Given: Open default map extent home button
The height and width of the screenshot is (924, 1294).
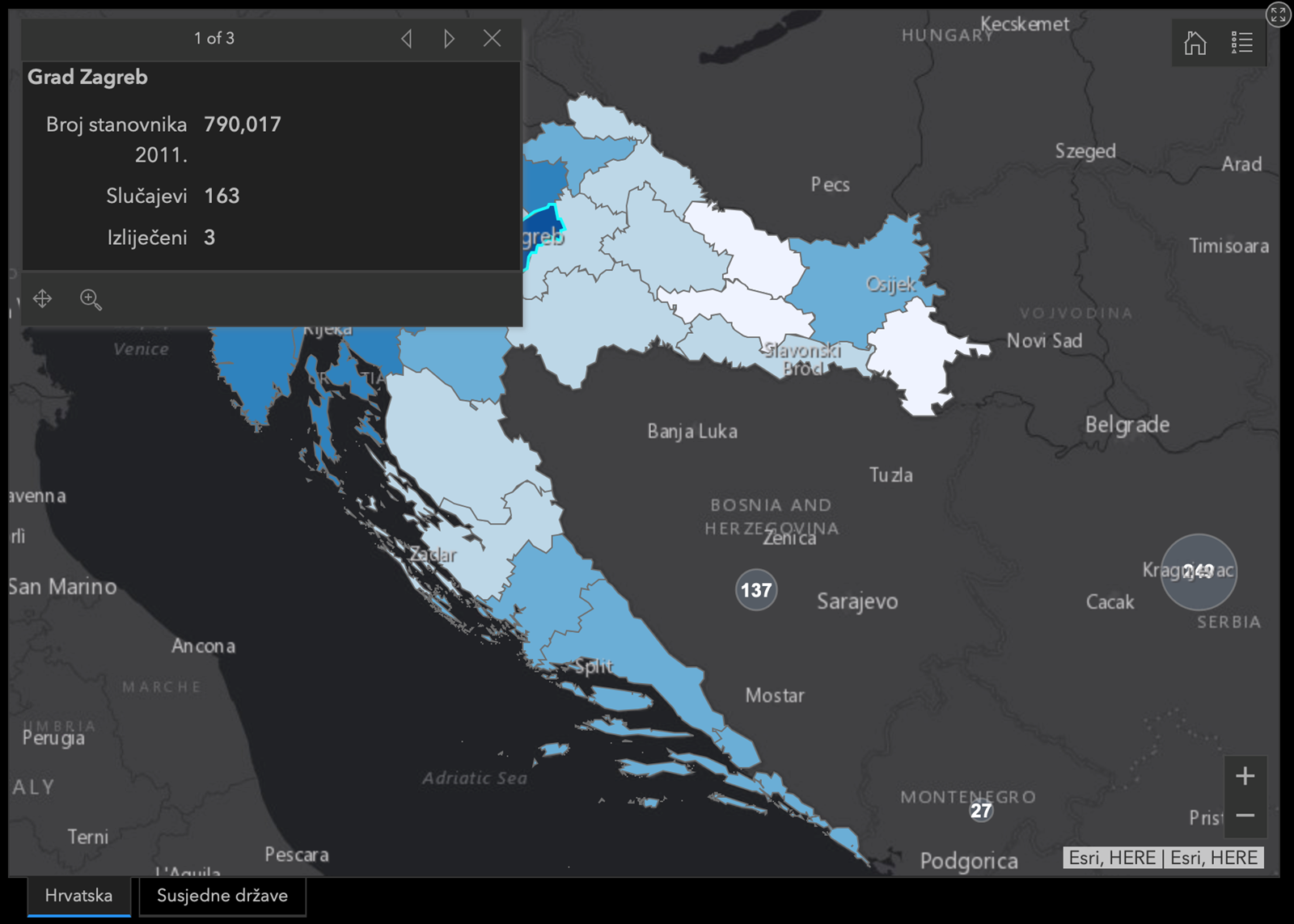Looking at the screenshot, I should (x=1195, y=42).
